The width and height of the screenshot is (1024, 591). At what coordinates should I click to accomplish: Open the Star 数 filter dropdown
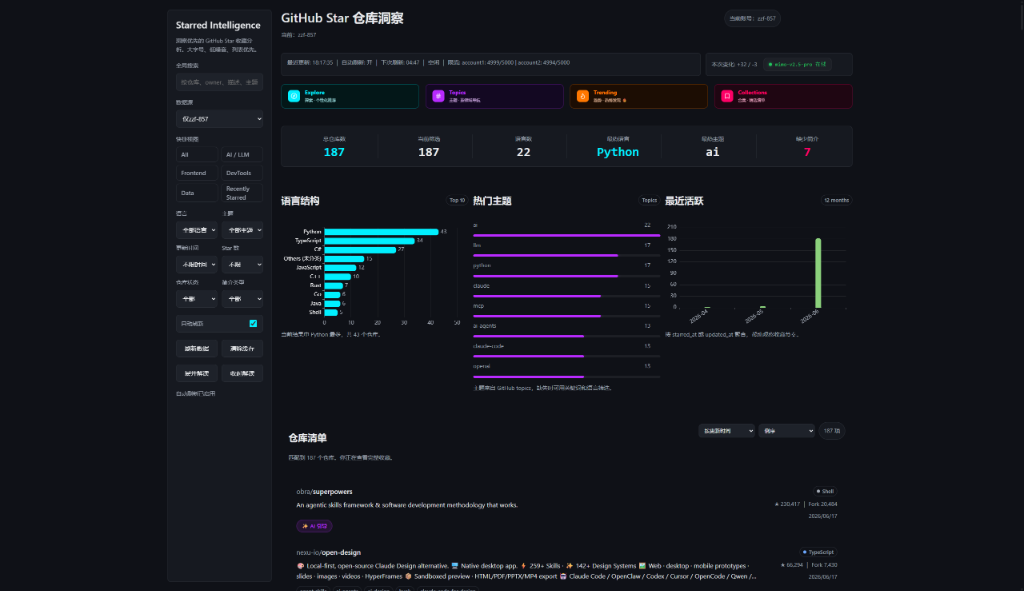pyautogui.click(x=242, y=264)
